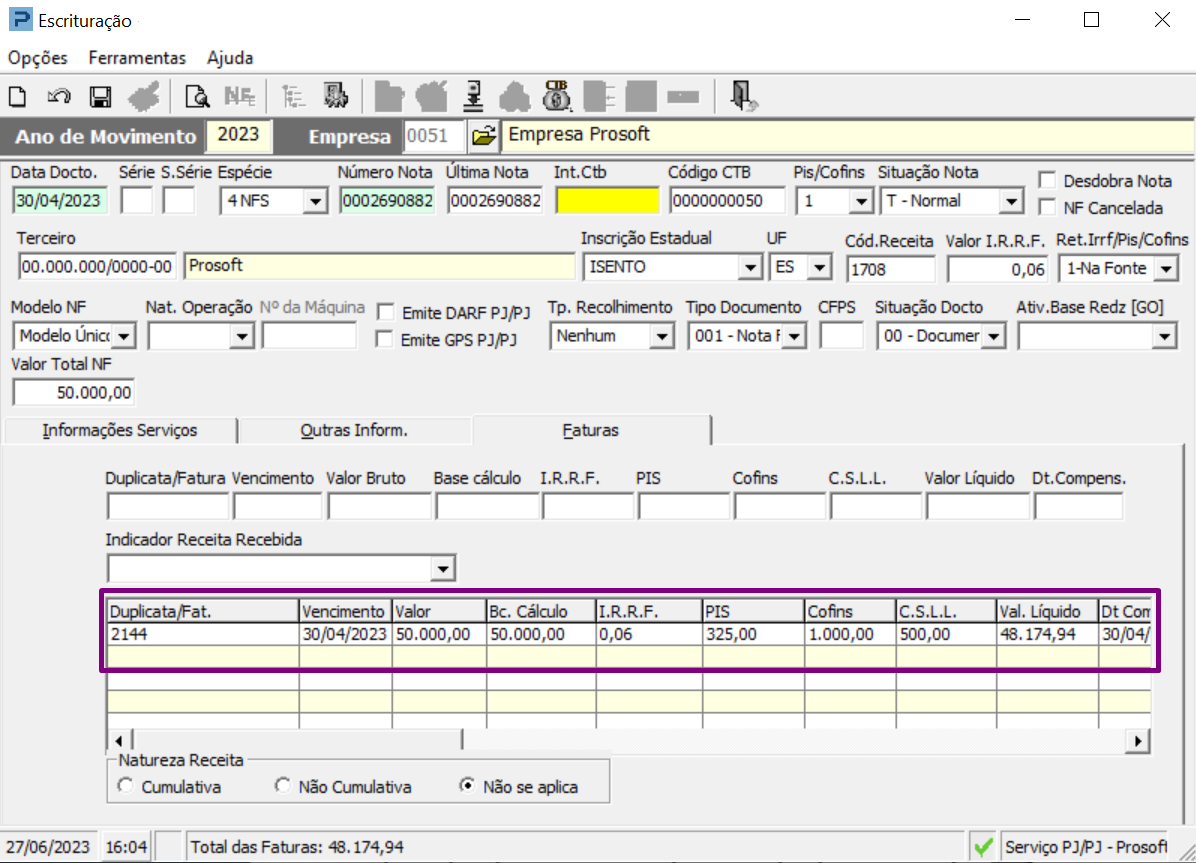Viewport: 1196px width, 863px height.
Task: Check the NF Cancelada box
Action: pos(1047,207)
